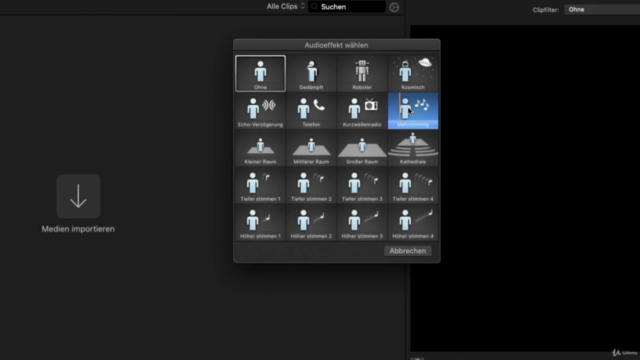Choose the Gedämpft audio effect
This screenshot has height=360, width=640.
tap(311, 73)
